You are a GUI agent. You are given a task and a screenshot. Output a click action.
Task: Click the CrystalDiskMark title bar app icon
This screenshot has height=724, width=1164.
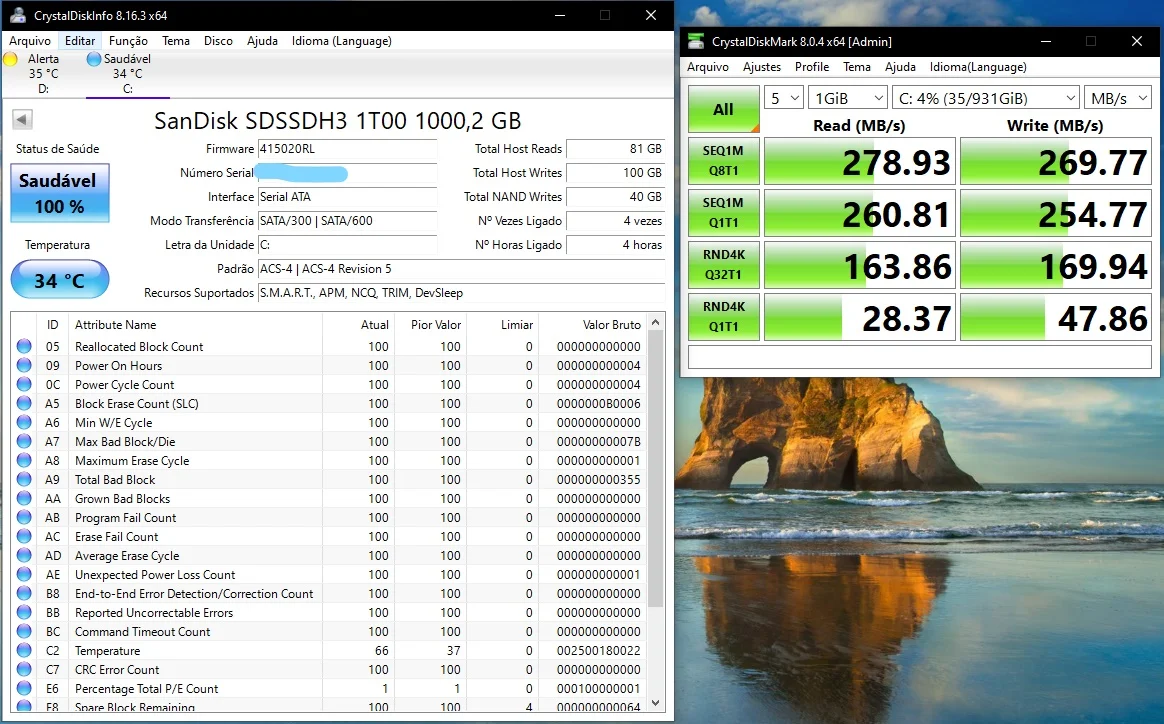[696, 42]
